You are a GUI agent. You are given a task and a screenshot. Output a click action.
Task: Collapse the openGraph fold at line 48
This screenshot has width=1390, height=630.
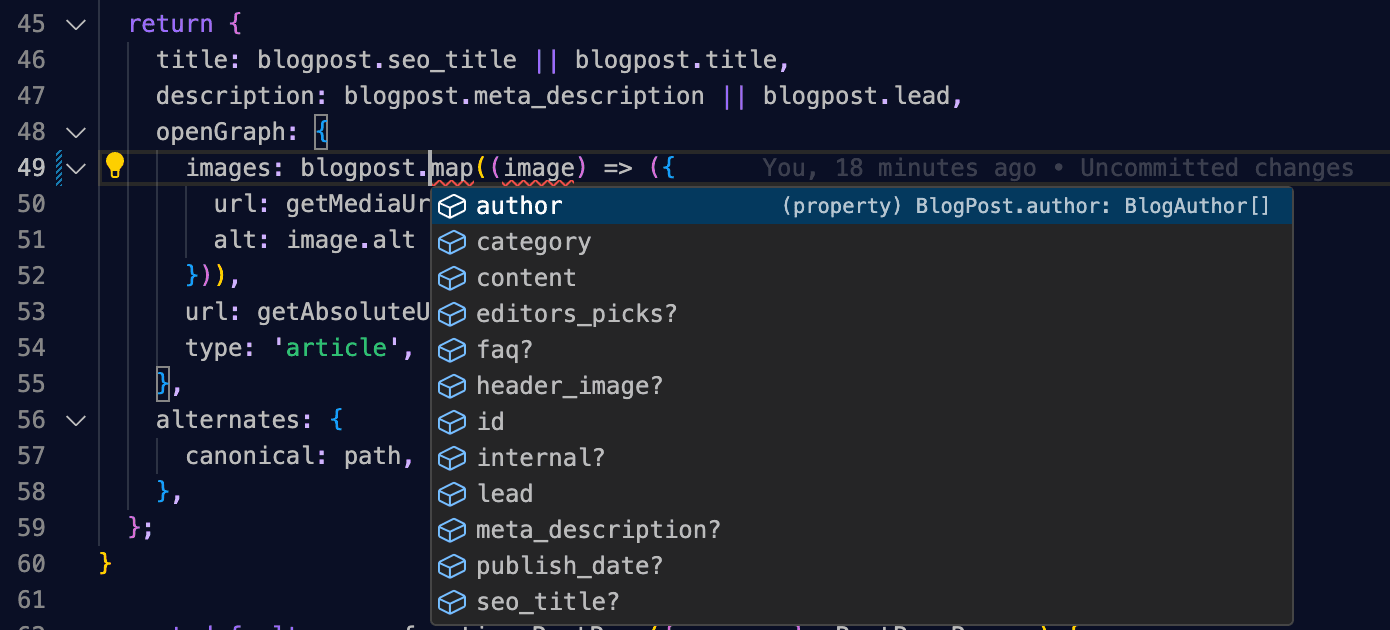76,132
